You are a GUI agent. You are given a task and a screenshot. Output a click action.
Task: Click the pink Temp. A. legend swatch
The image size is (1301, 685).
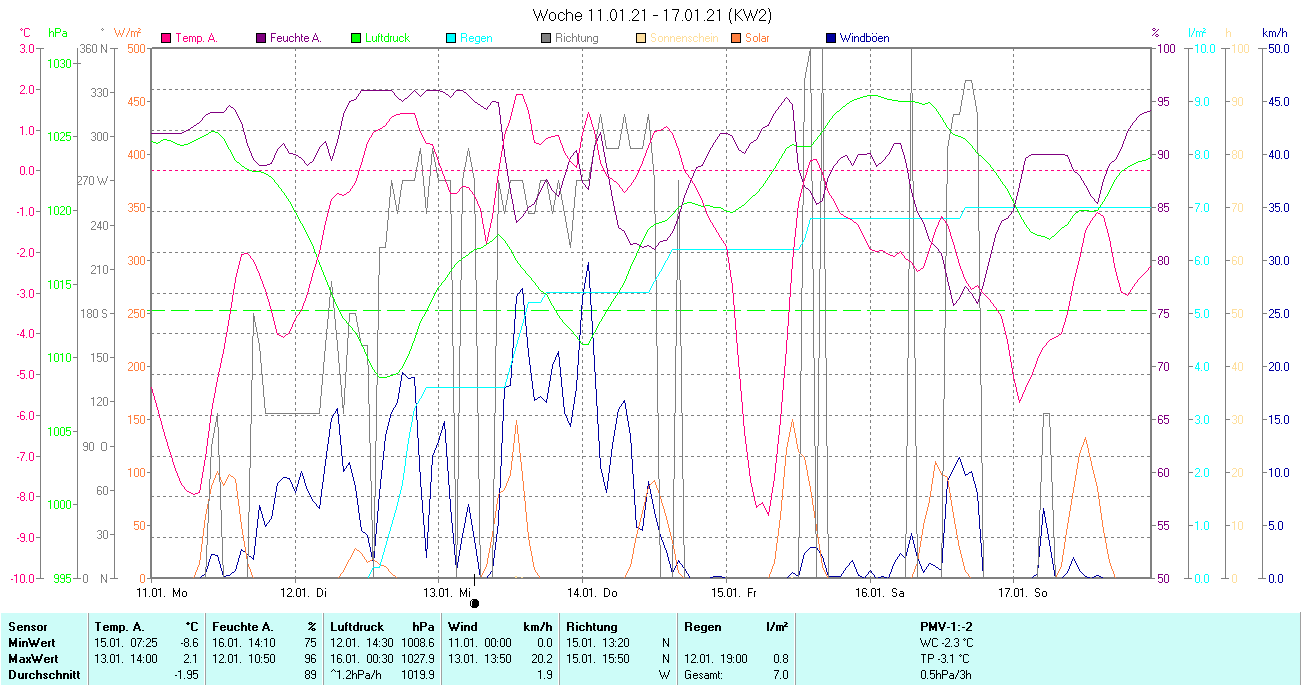pos(166,38)
